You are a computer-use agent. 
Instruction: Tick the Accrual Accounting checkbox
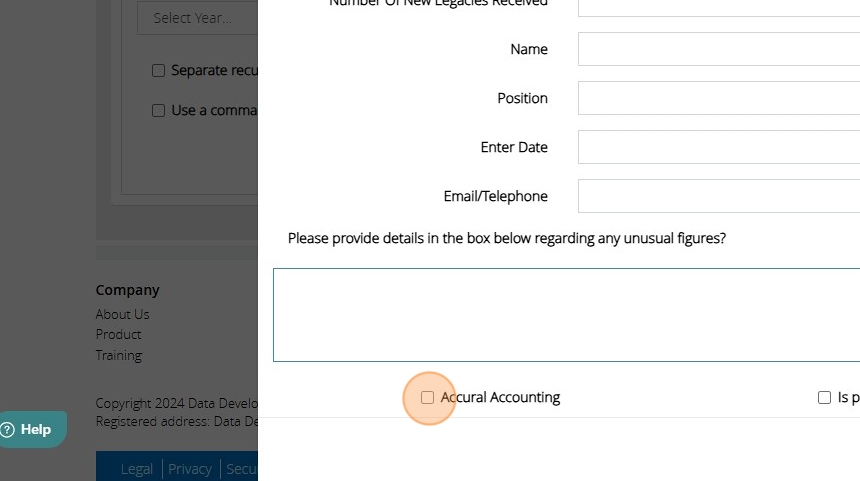[x=428, y=398]
